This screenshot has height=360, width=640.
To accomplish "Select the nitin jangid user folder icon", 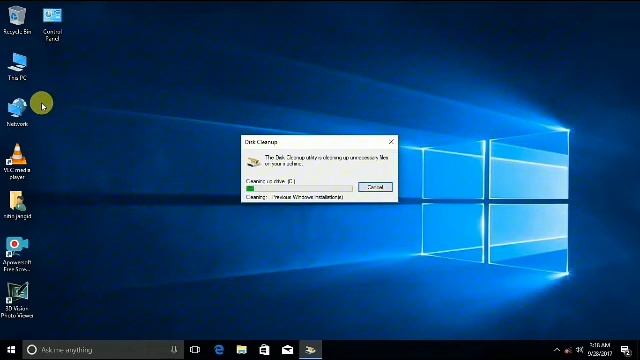I will (x=17, y=205).
